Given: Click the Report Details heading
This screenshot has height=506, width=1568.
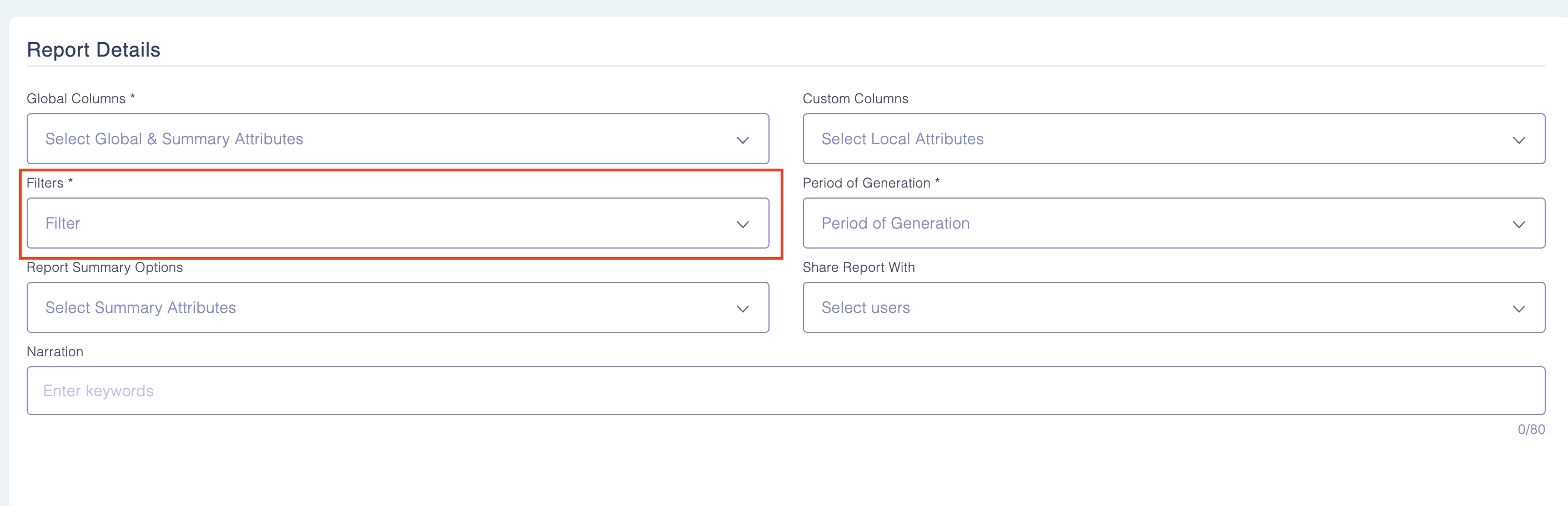Looking at the screenshot, I should [x=94, y=50].
